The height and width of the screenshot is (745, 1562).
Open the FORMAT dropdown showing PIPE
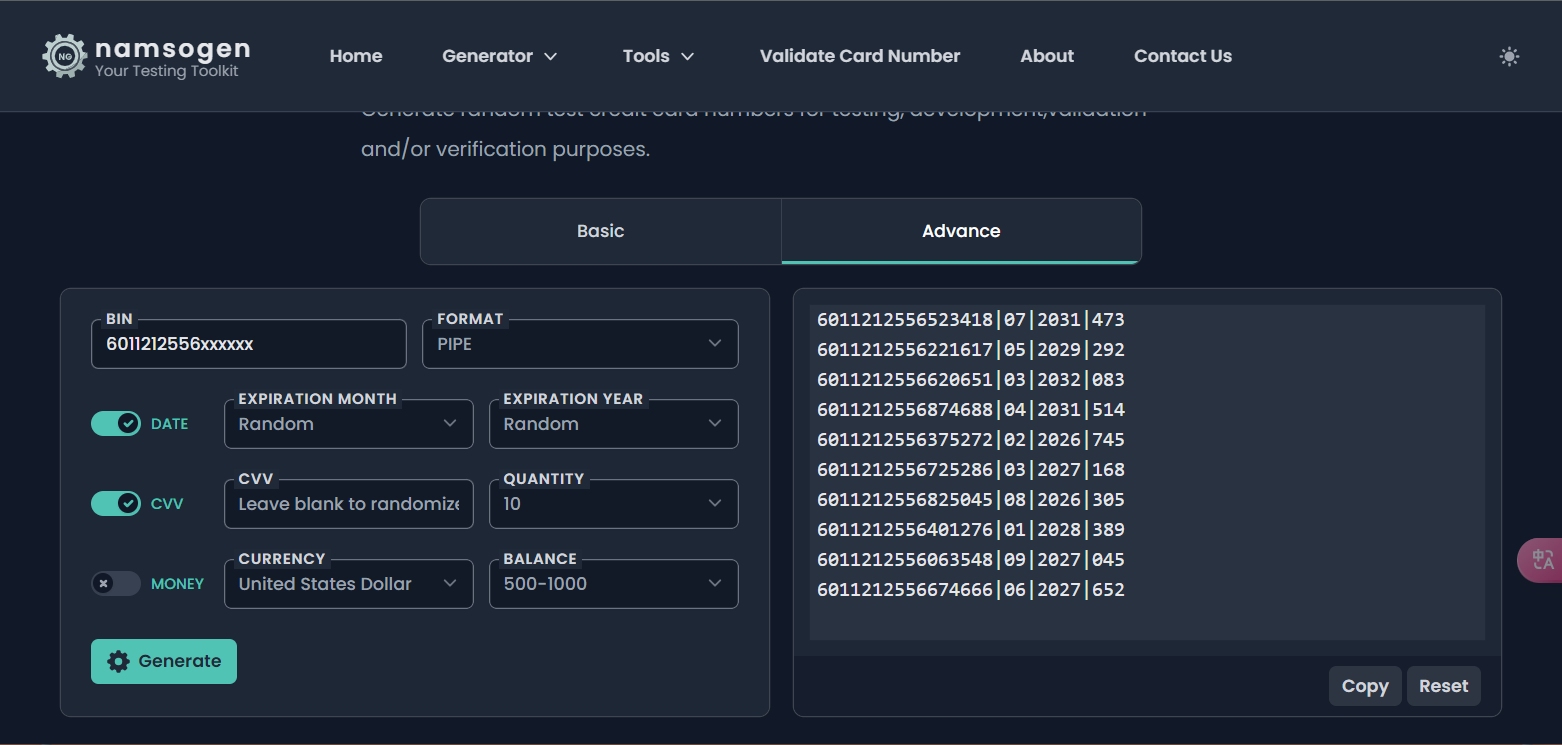pos(580,344)
